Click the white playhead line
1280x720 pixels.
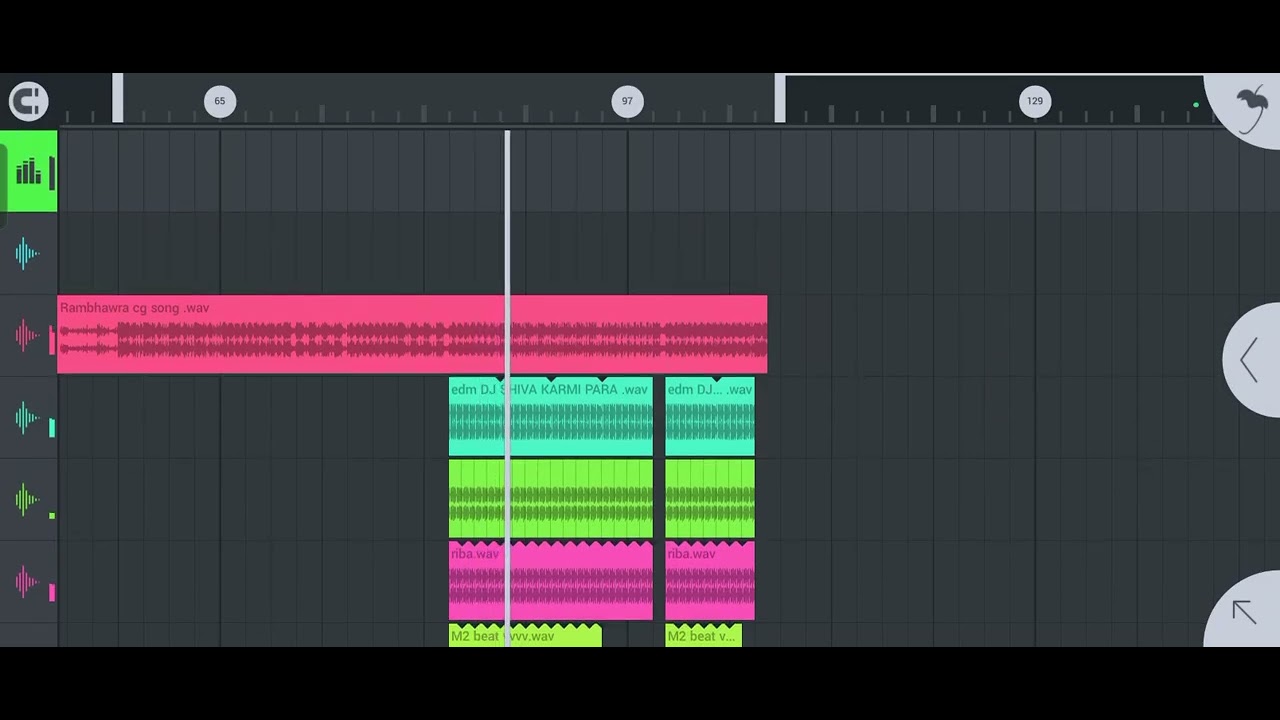point(508,388)
